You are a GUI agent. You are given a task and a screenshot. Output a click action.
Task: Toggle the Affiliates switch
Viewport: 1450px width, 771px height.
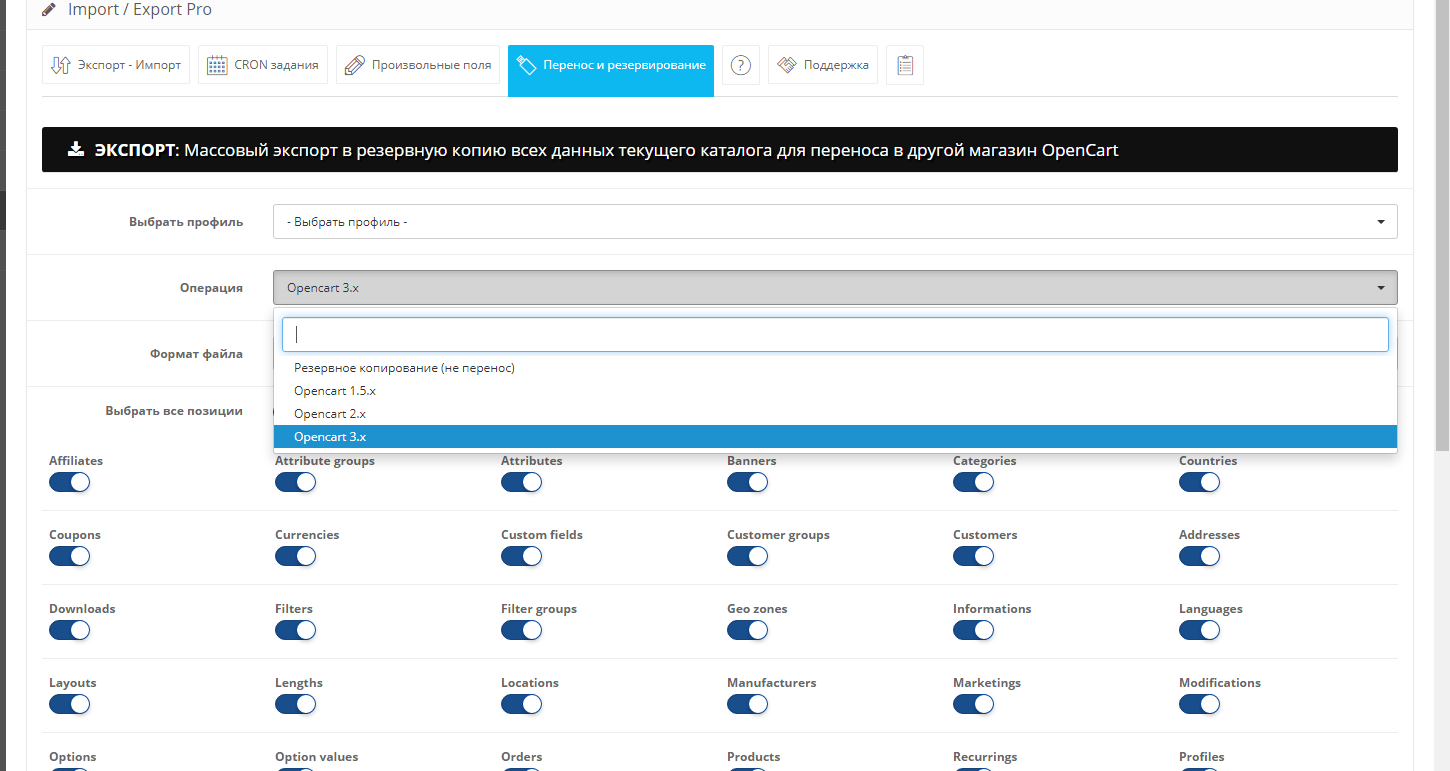tap(69, 482)
